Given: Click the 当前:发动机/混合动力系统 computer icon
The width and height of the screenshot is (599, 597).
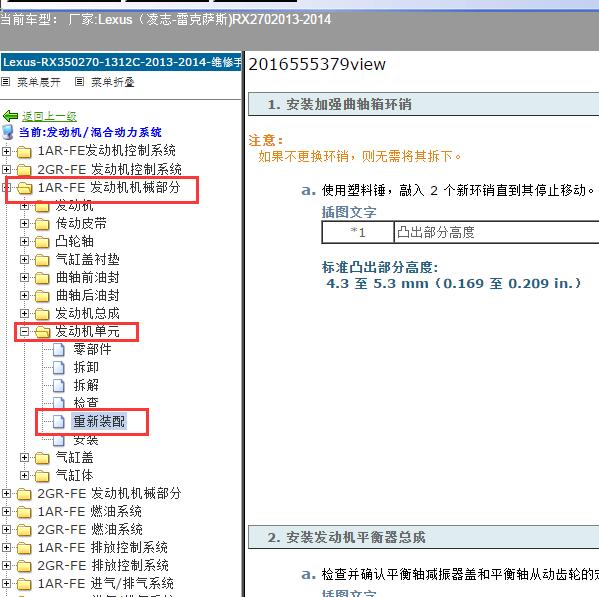Looking at the screenshot, I should pyautogui.click(x=8, y=132).
